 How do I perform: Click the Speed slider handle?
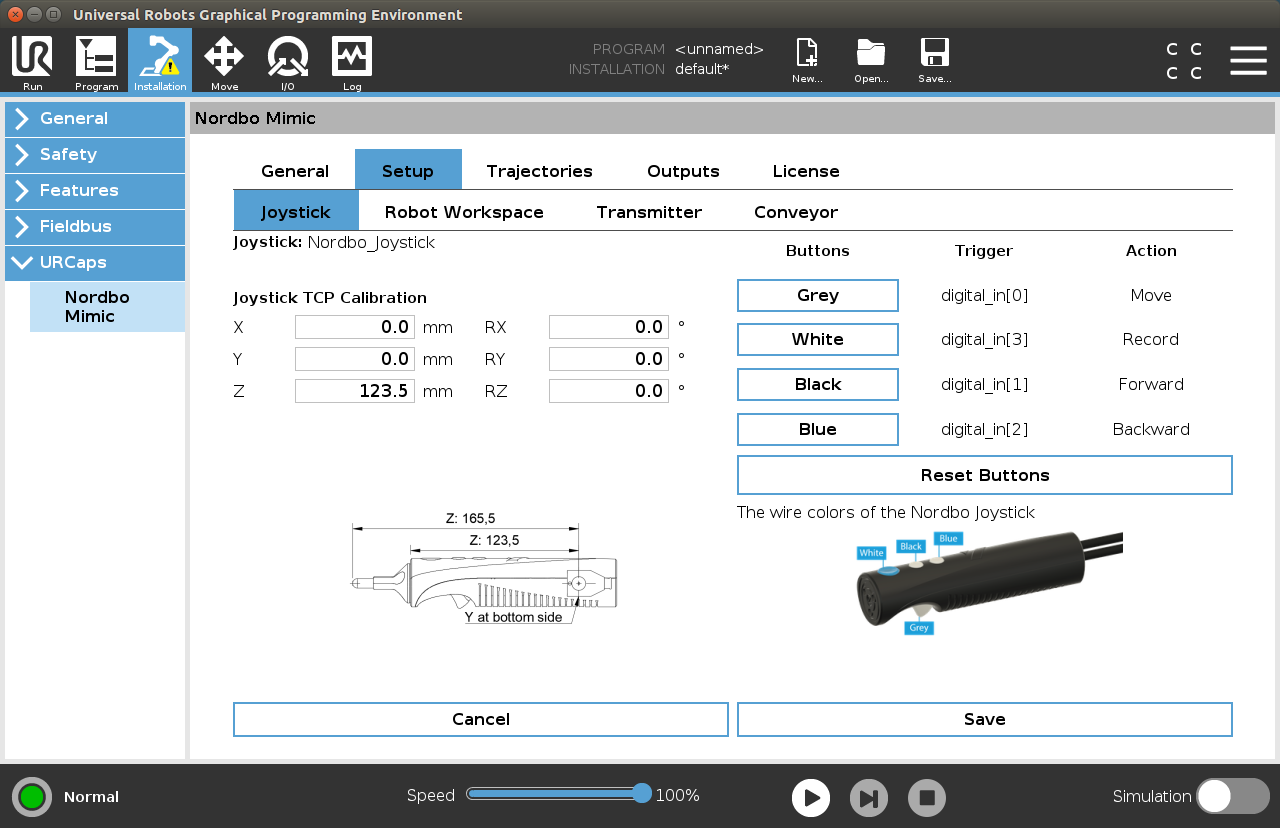click(x=642, y=794)
